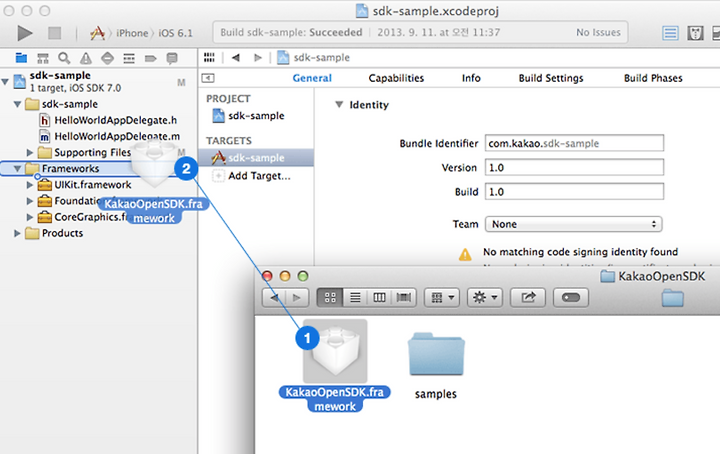
Task: Click the build status activity field
Action: (420, 33)
